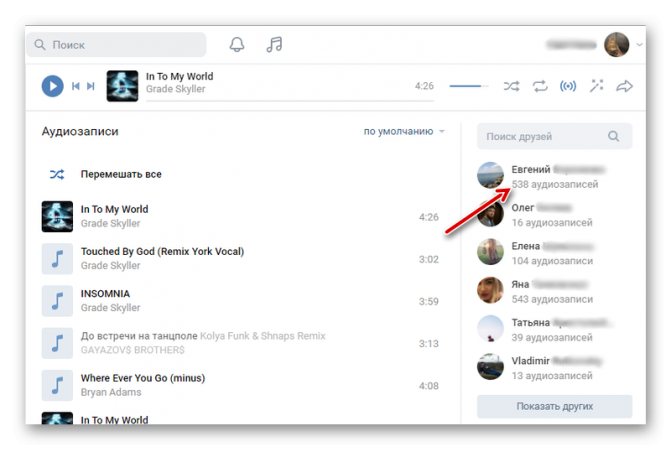This screenshot has height=452, width=671.
Task: Open Татьяна's avatar
Action: click(x=490, y=328)
